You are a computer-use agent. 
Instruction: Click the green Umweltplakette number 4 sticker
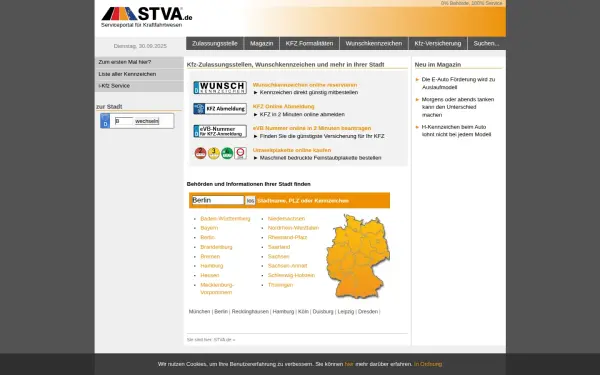click(x=227, y=153)
